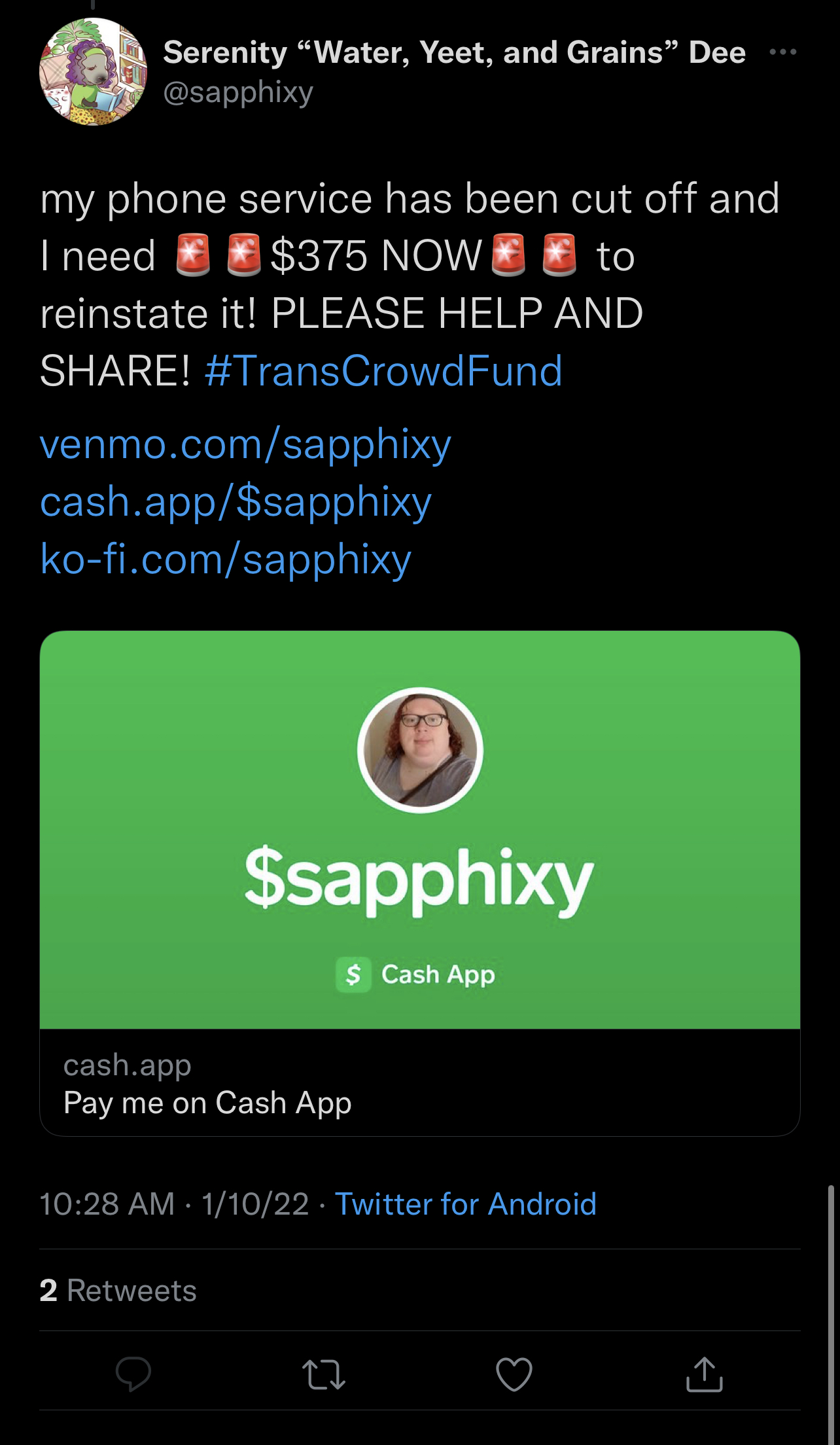Click the vertical scrollbar on the right edge
Screen dimensions: 840x1445
(831, 1315)
